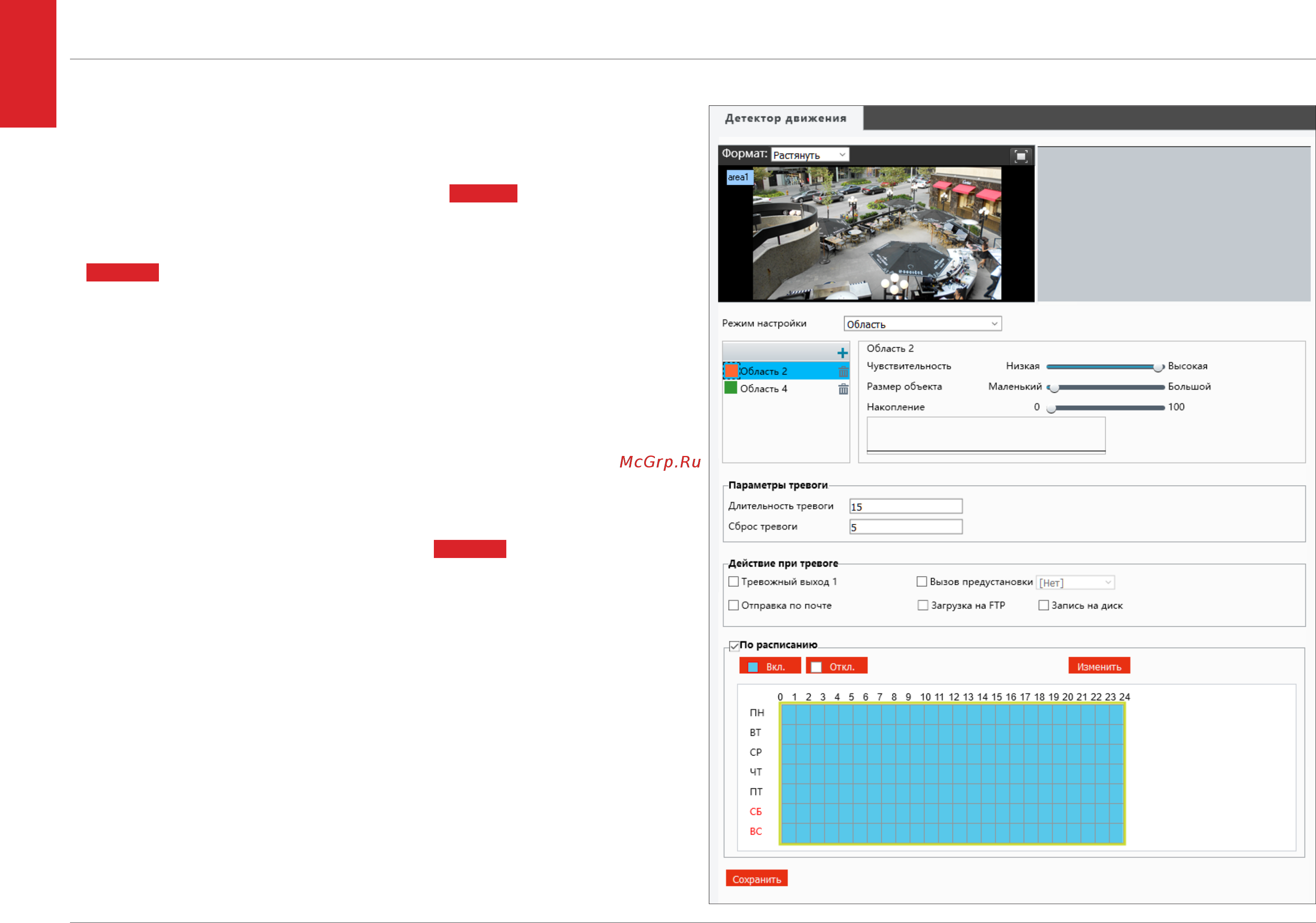Click the Изменить button
Image resolution: width=1316 pixels, height=923 pixels.
click(x=1099, y=666)
